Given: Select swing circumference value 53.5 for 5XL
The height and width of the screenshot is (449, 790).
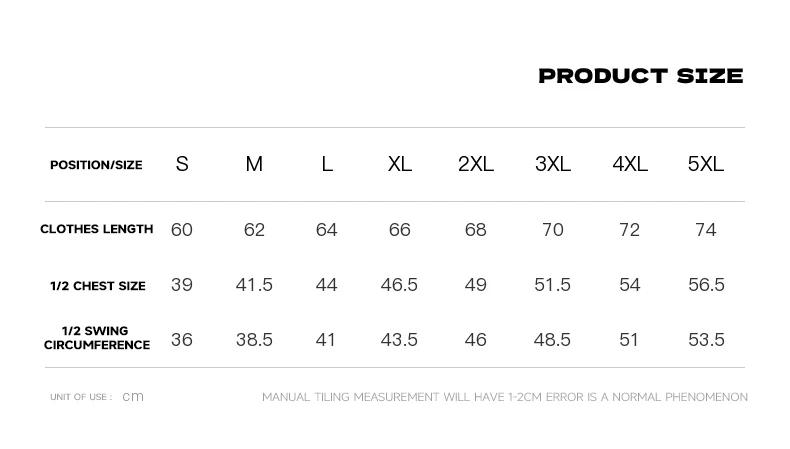Looking at the screenshot, I should [706, 340].
